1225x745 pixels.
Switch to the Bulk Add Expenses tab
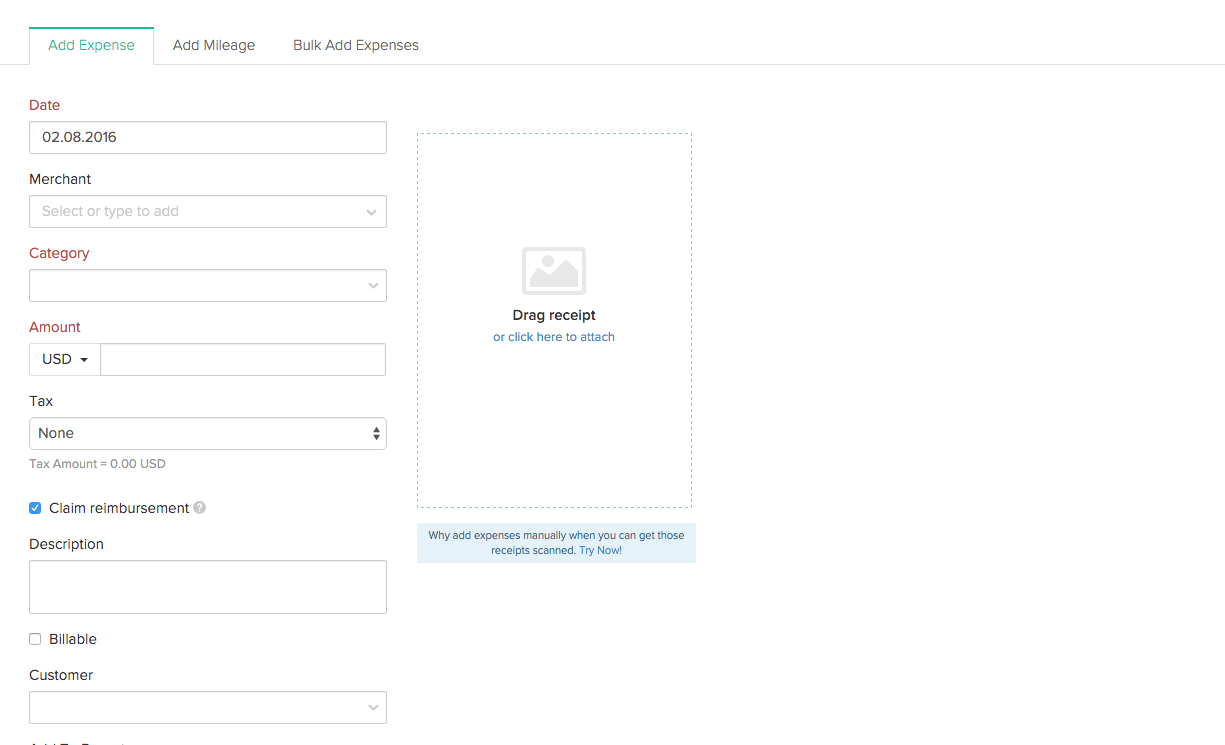[x=356, y=45]
